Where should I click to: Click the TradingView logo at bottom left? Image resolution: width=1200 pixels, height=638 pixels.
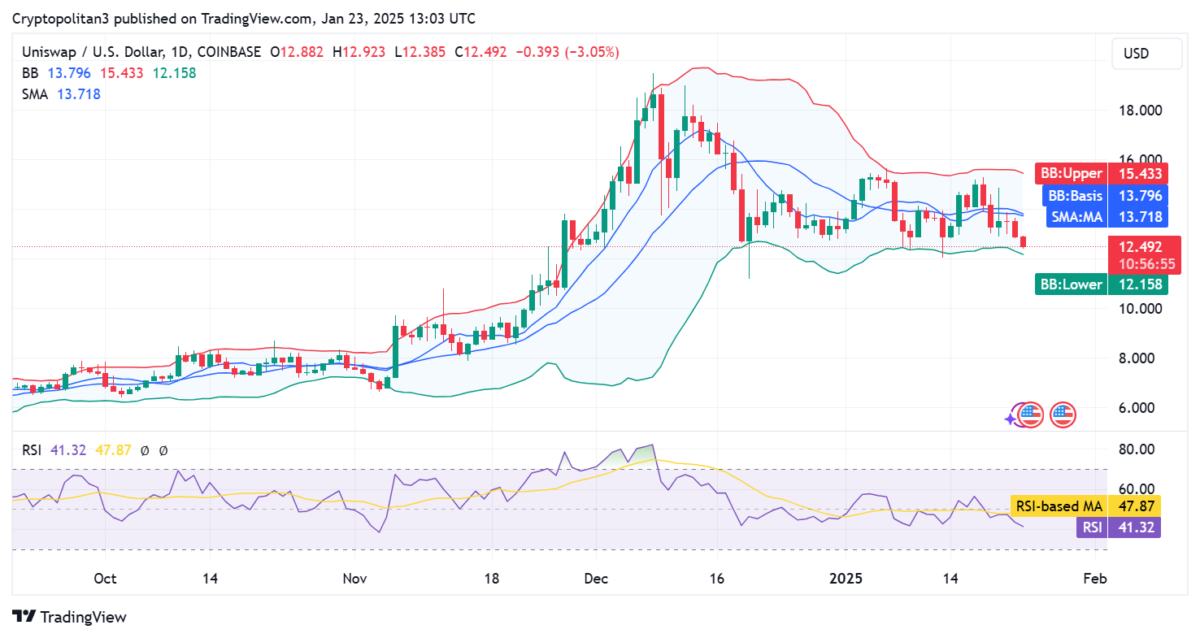coord(69,617)
